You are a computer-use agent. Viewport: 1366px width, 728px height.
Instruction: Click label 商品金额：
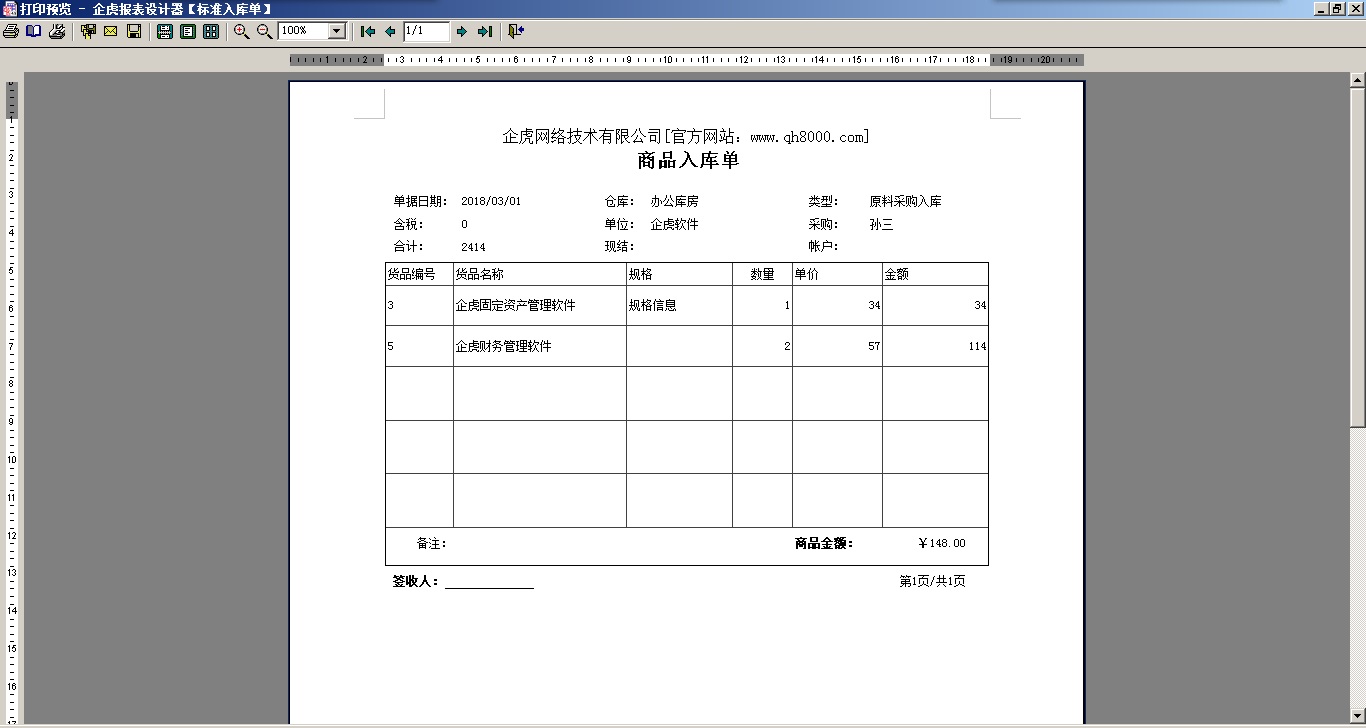point(824,543)
